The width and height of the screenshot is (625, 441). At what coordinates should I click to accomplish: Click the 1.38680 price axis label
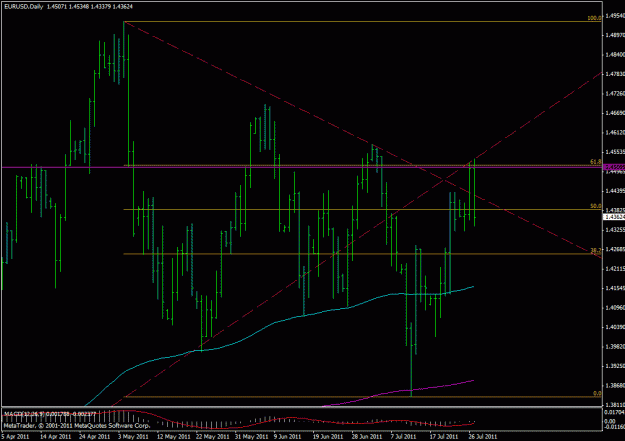pyautogui.click(x=615, y=386)
